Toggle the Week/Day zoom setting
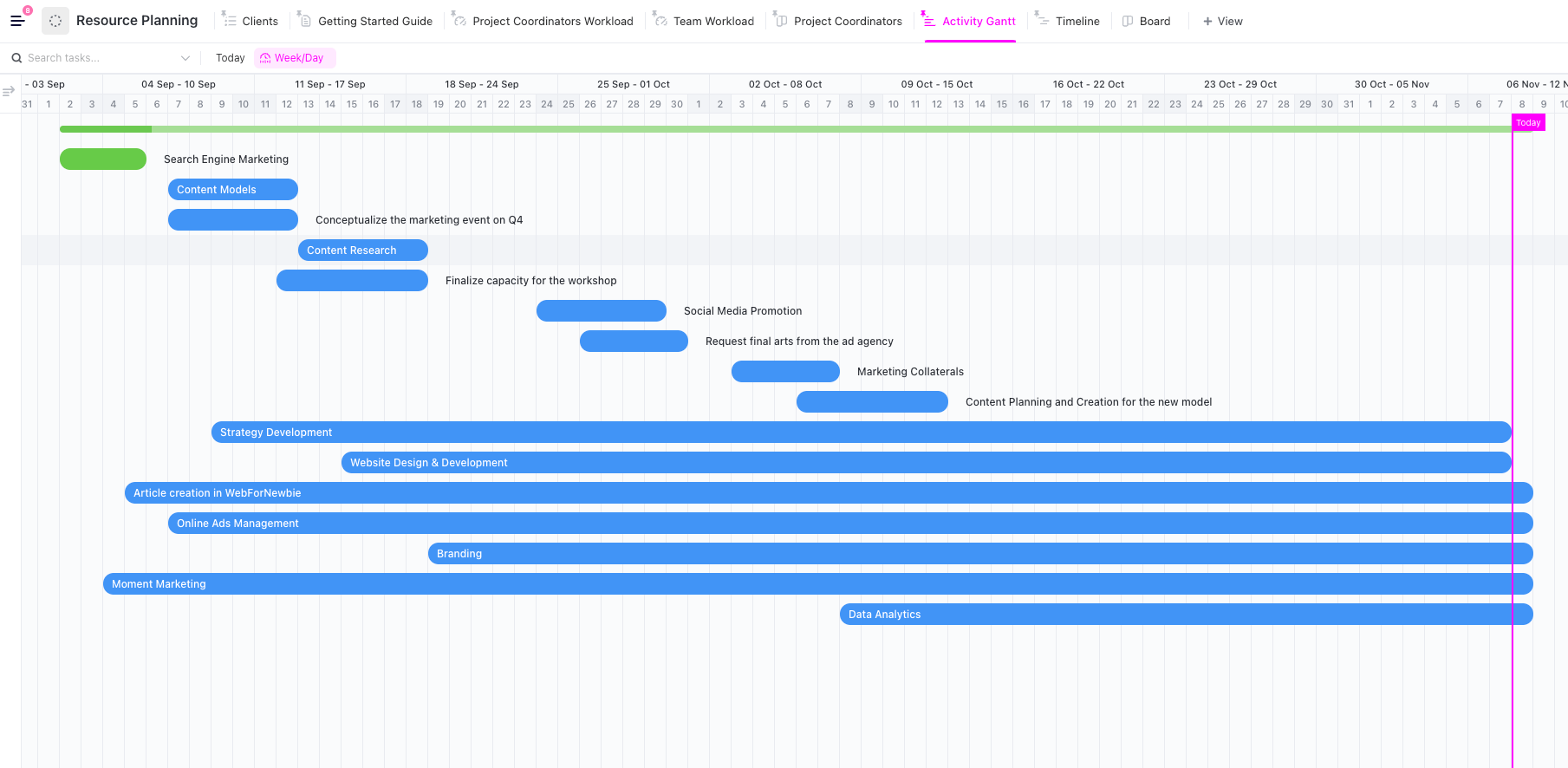This screenshot has width=1568, height=768. pos(294,58)
